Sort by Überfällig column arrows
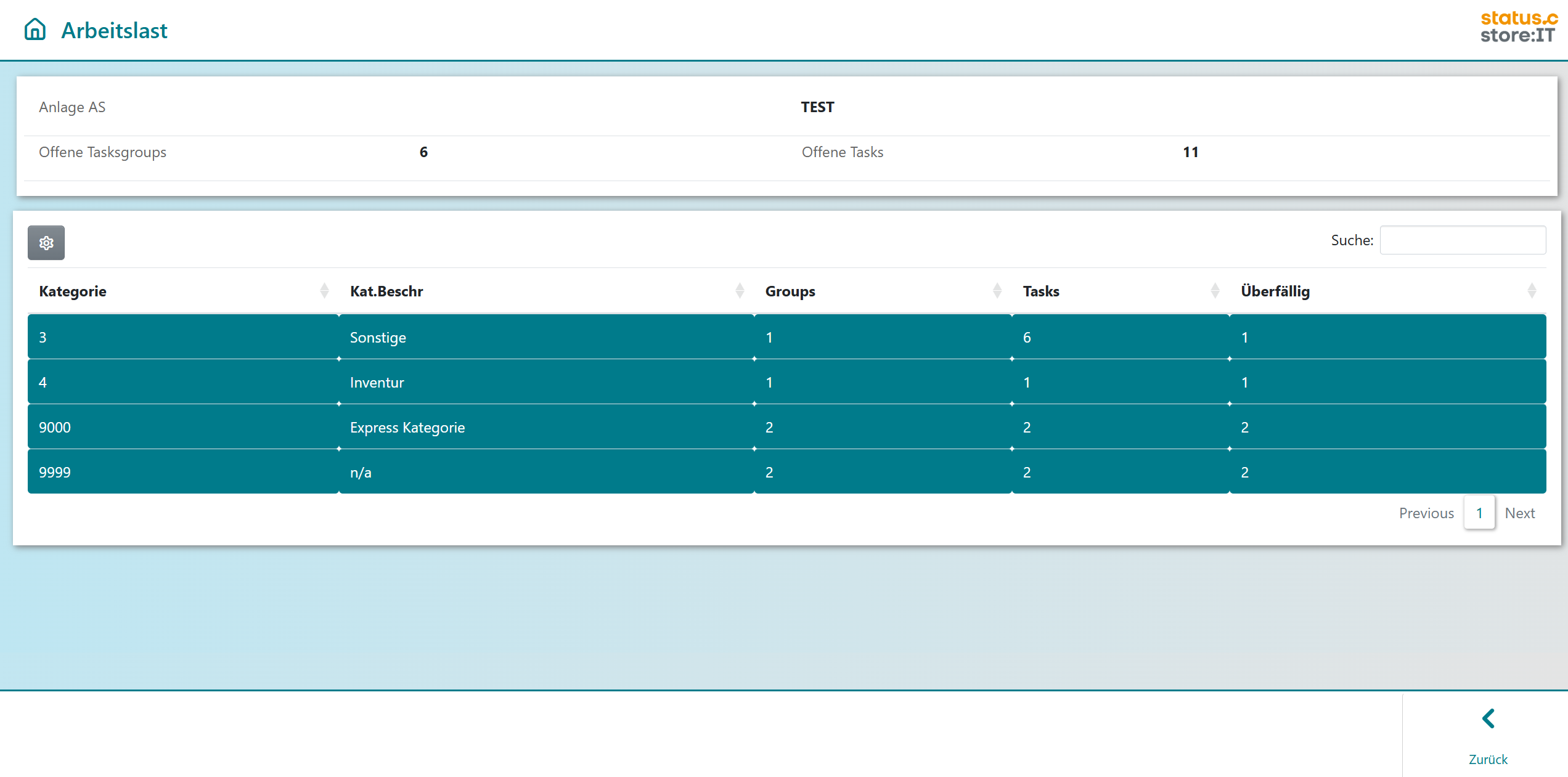Viewport: 1568px width, 777px height. pos(1532,291)
